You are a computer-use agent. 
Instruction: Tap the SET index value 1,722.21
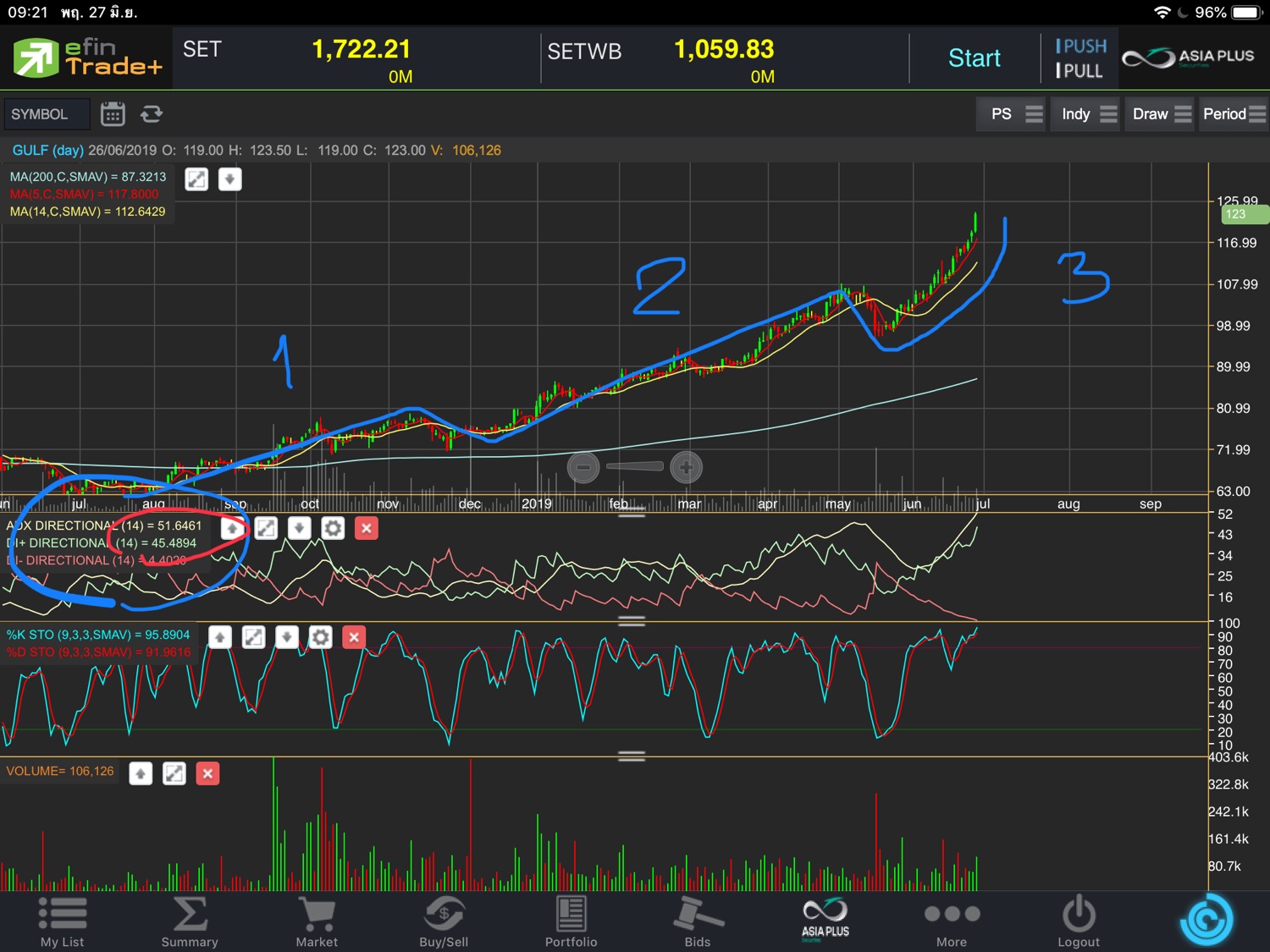(x=362, y=49)
